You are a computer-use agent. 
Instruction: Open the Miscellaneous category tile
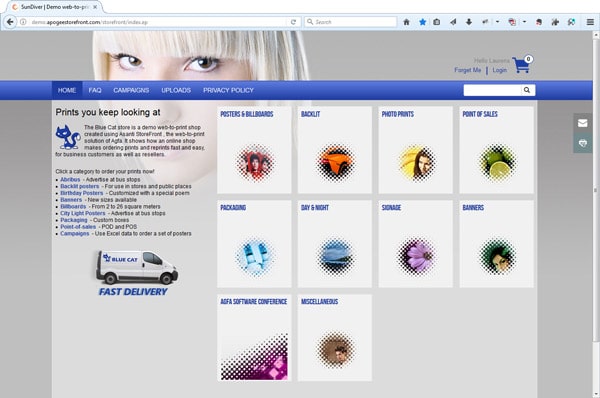click(x=335, y=338)
